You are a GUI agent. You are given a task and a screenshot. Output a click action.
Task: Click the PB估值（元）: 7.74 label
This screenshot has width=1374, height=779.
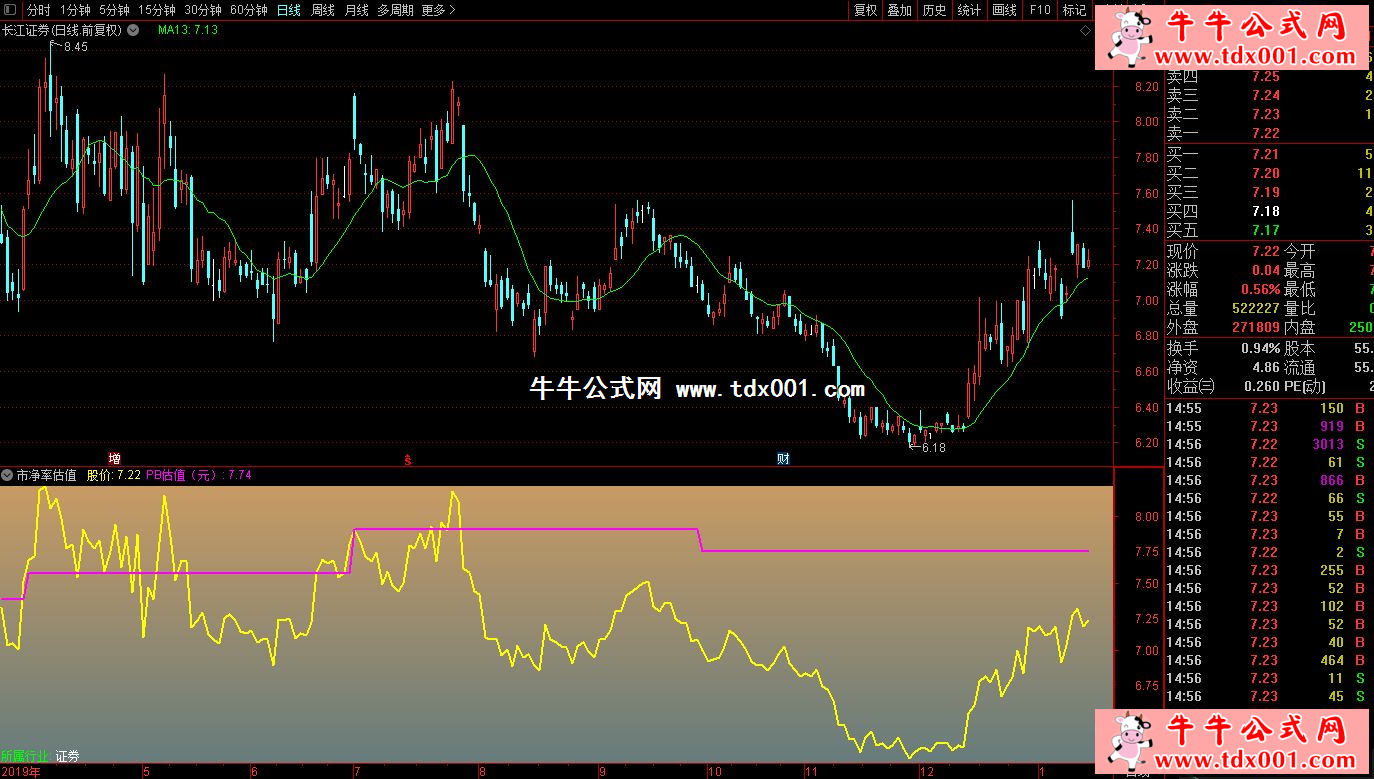199,475
